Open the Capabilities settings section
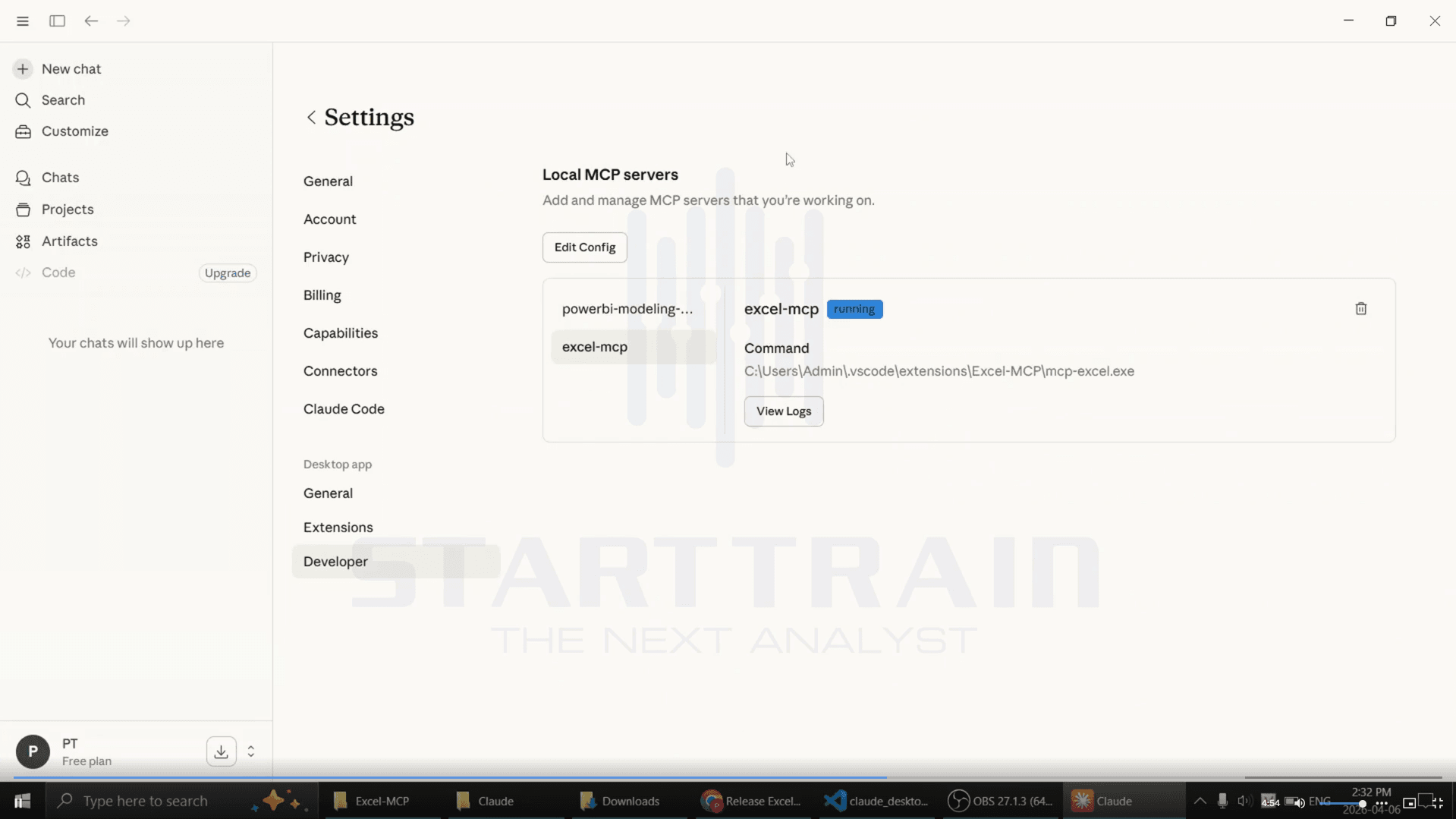Image resolution: width=1456 pixels, height=819 pixels. coord(341,333)
